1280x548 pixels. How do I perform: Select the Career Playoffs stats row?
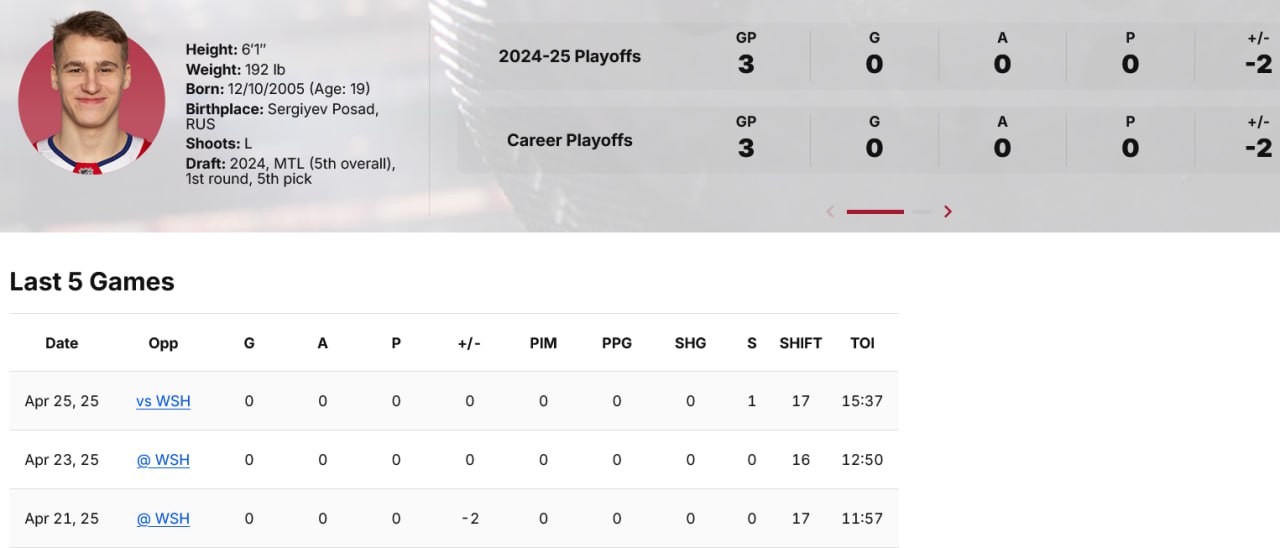tap(868, 140)
